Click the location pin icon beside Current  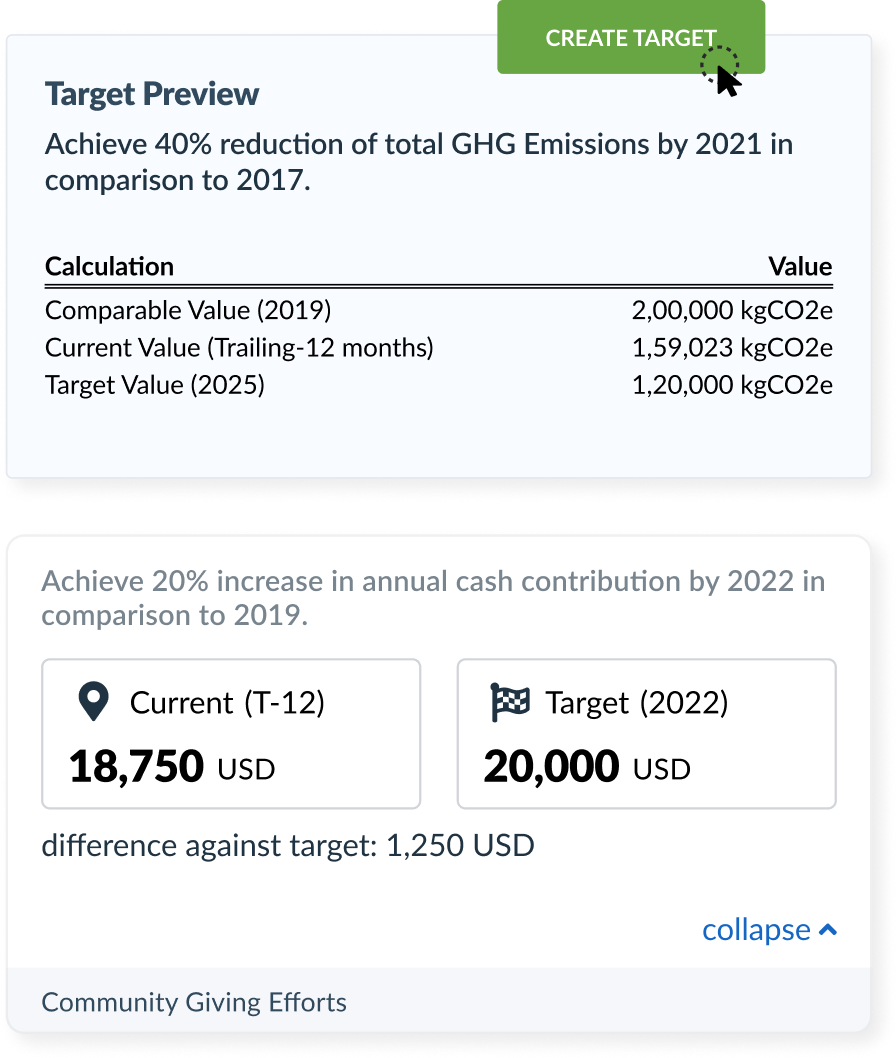pyautogui.click(x=94, y=702)
